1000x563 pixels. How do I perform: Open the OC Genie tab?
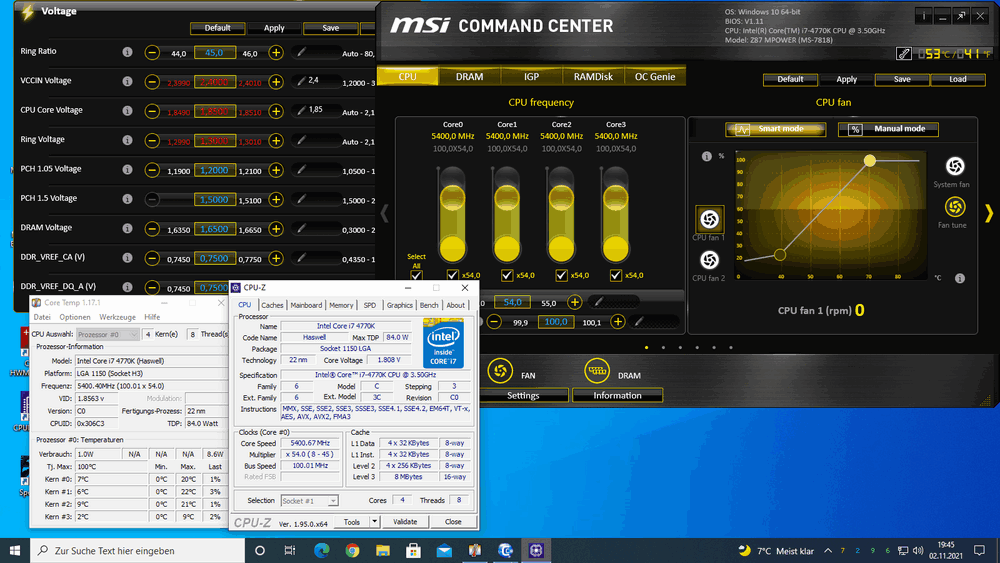point(655,77)
